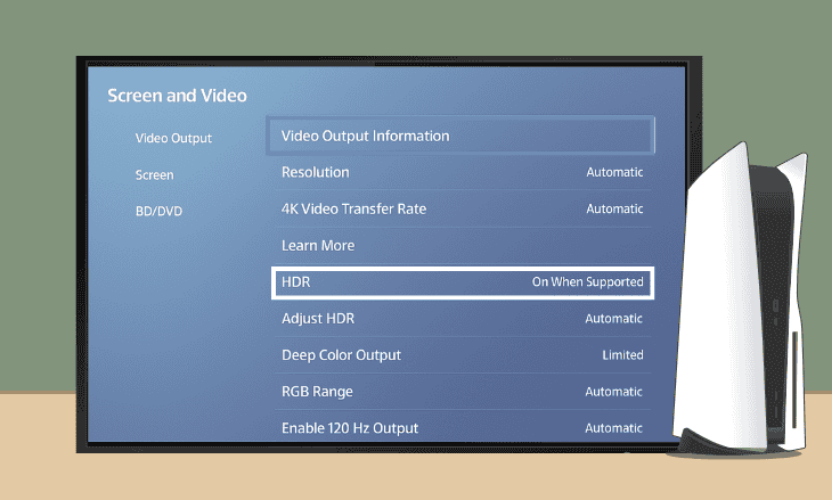
Task: Toggle the HDR 'On When Supported' value
Action: click(x=587, y=282)
